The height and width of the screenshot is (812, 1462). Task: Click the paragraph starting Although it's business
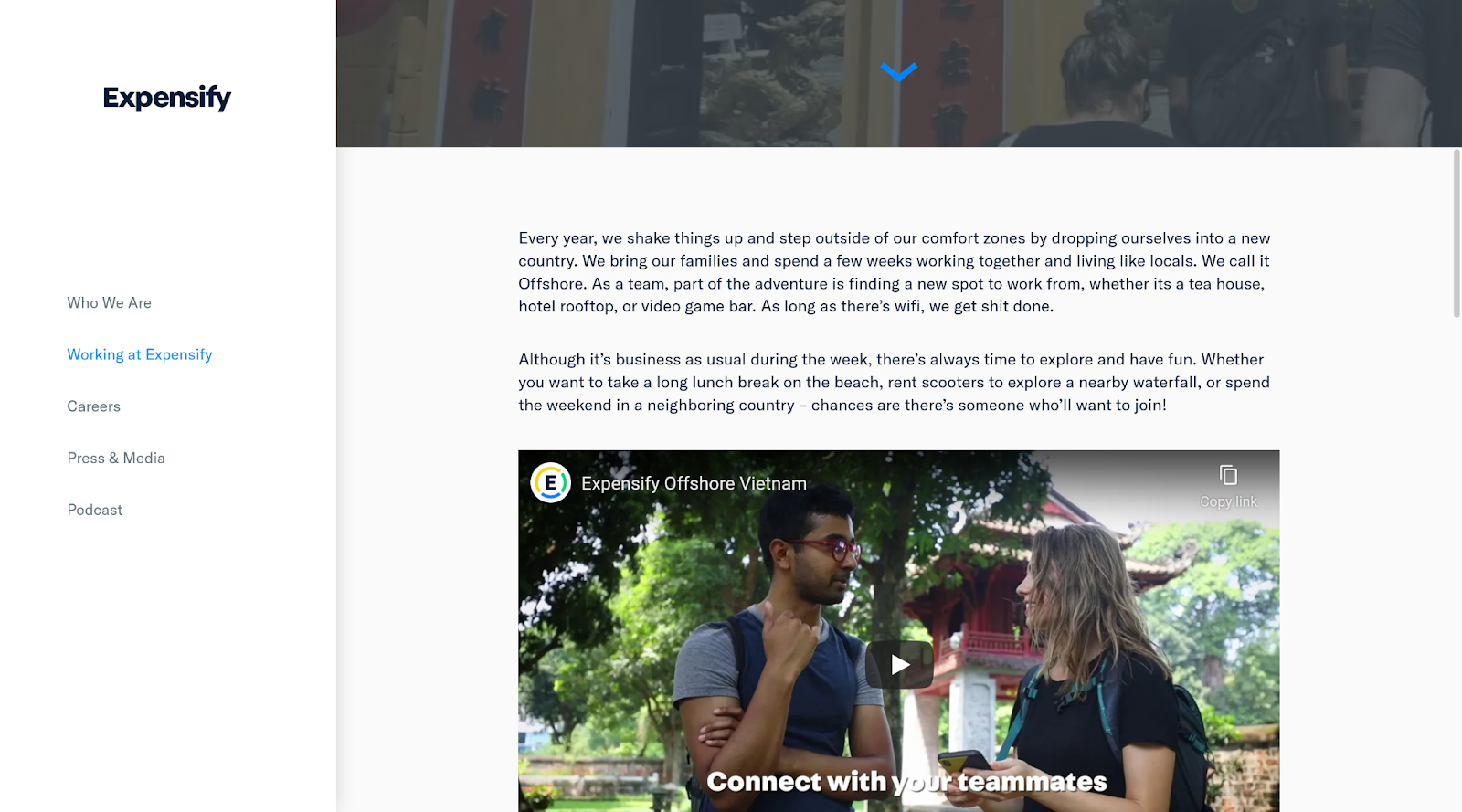(x=895, y=382)
